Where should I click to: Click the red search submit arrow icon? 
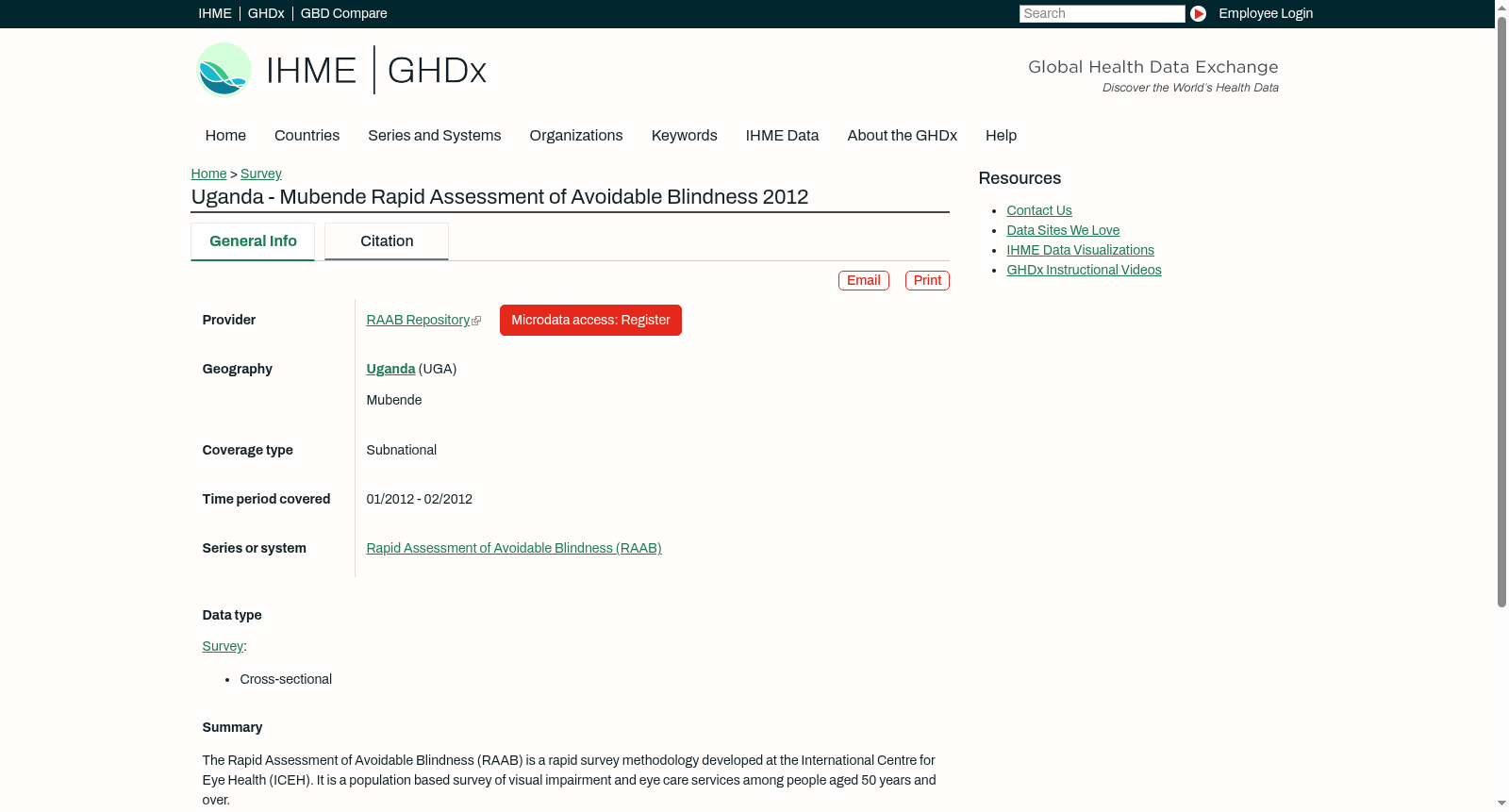[1198, 13]
